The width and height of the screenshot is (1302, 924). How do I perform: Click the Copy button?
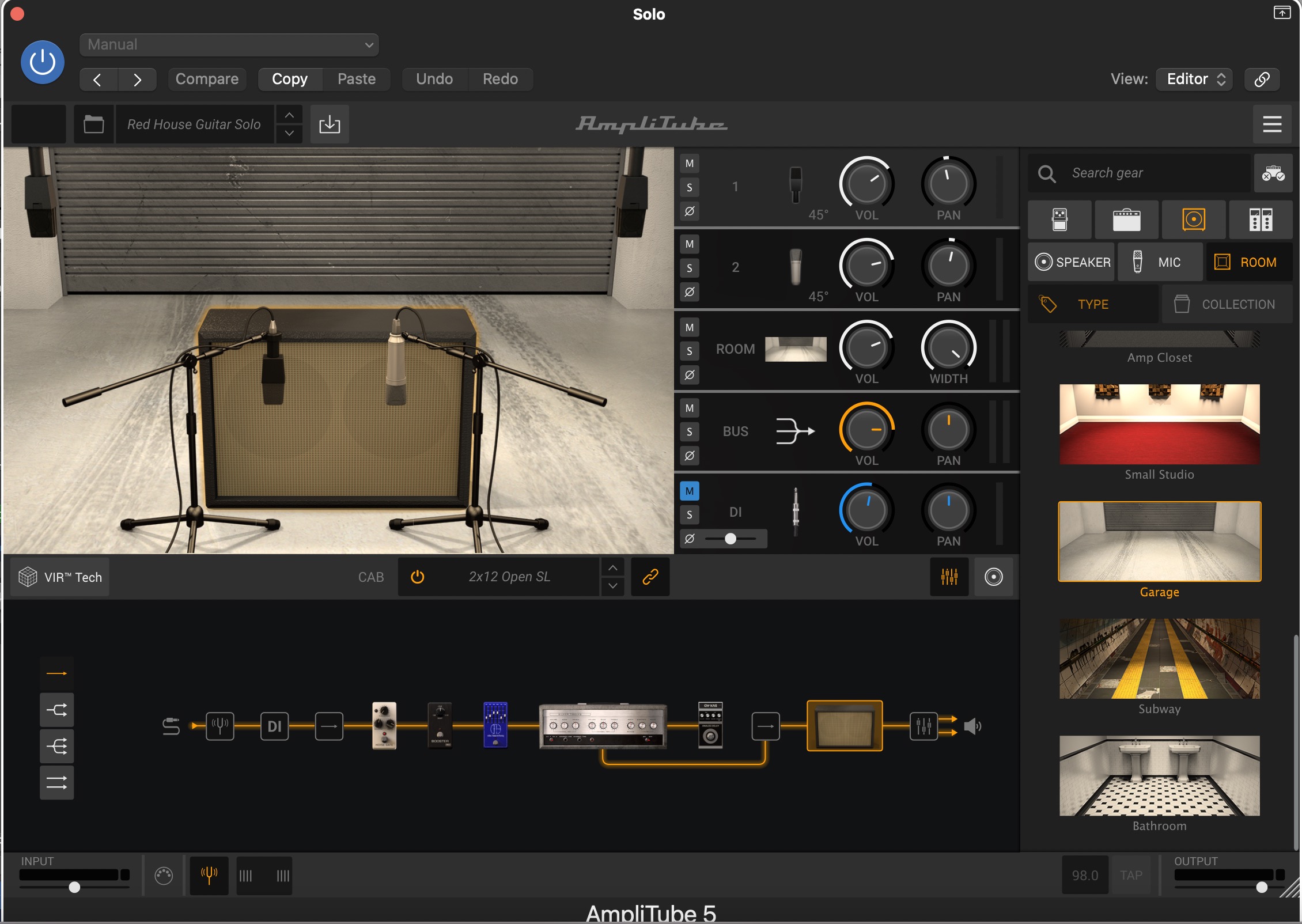coord(290,79)
